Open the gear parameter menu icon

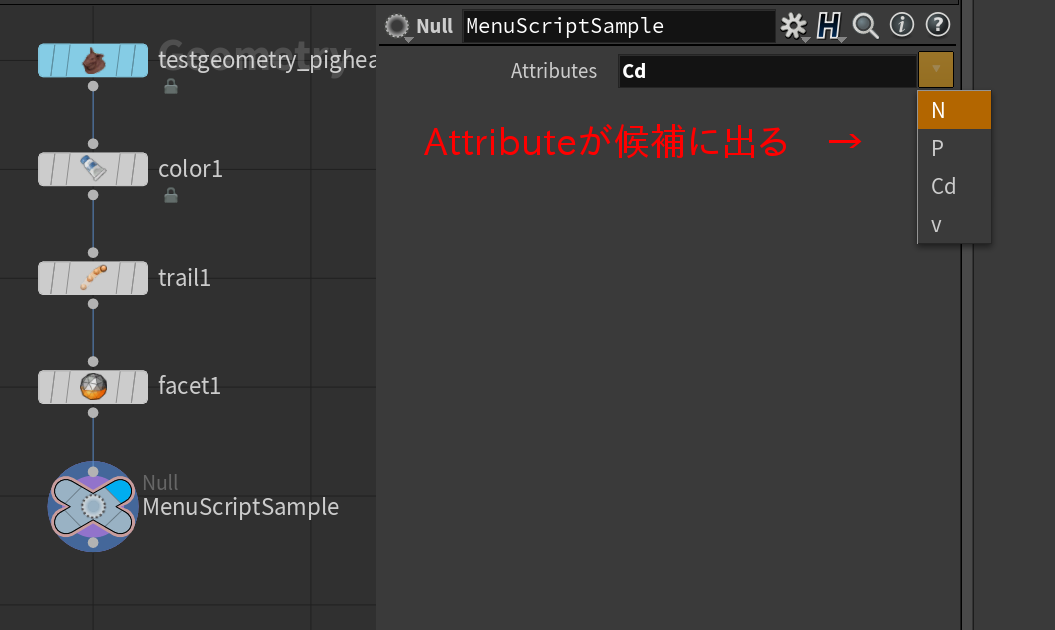click(x=792, y=24)
